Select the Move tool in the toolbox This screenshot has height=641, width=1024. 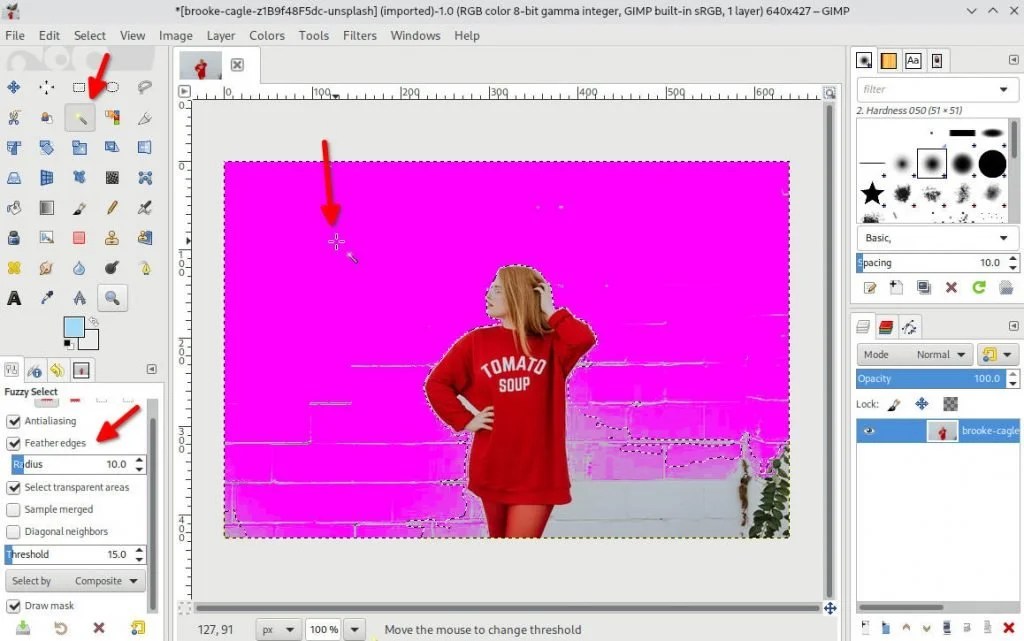pos(14,88)
